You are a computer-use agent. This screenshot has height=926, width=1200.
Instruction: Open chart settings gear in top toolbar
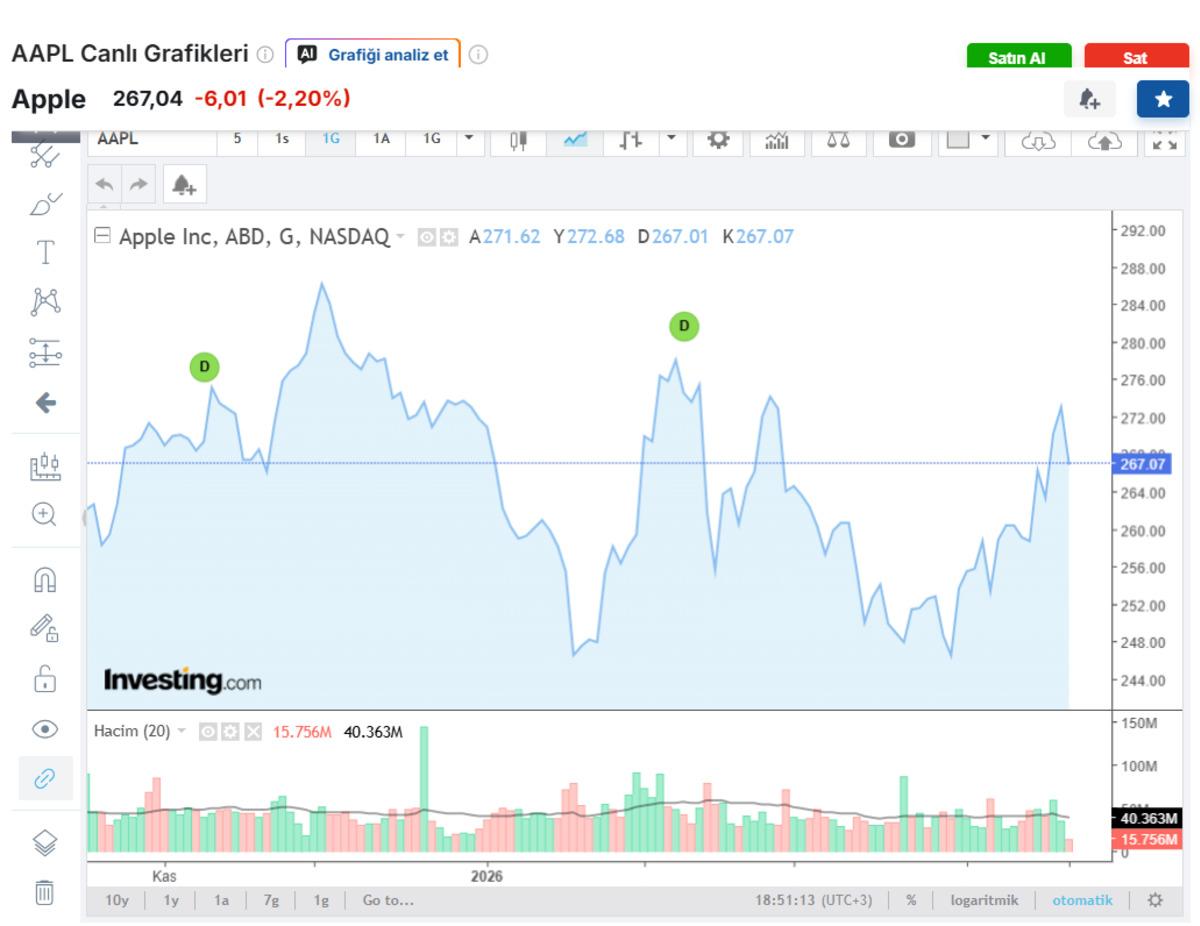718,140
